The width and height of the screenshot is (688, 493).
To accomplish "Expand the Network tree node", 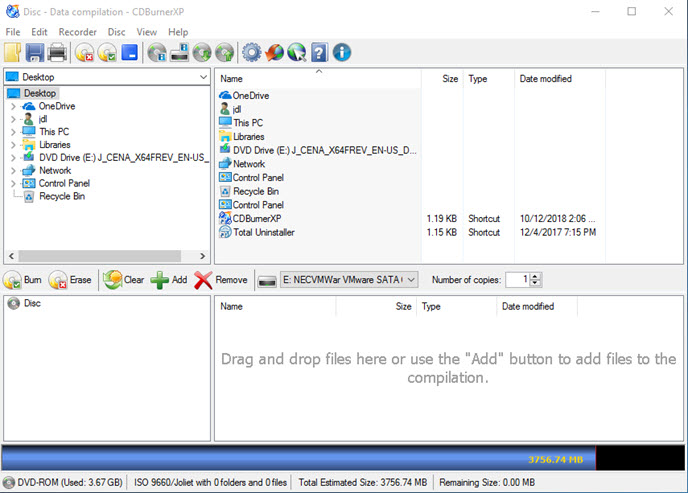I will tap(13, 171).
